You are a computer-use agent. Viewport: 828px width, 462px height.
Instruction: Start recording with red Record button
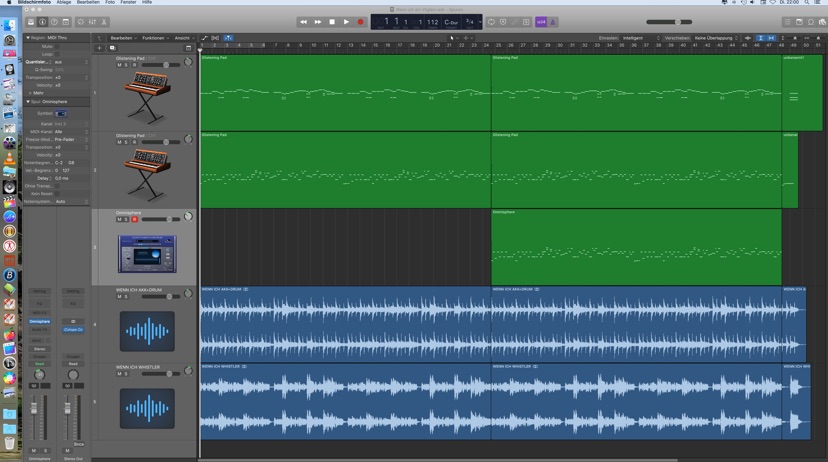click(x=360, y=22)
